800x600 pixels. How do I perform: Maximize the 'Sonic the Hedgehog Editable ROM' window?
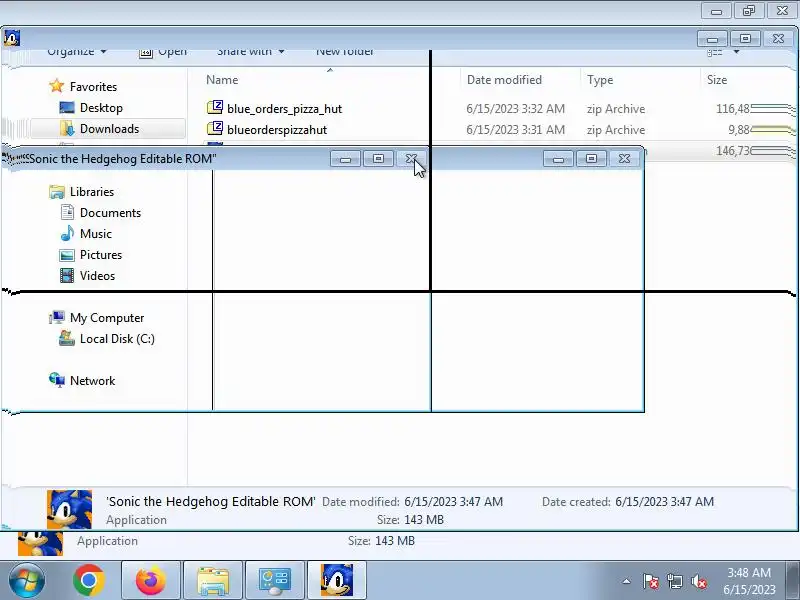(x=378, y=159)
